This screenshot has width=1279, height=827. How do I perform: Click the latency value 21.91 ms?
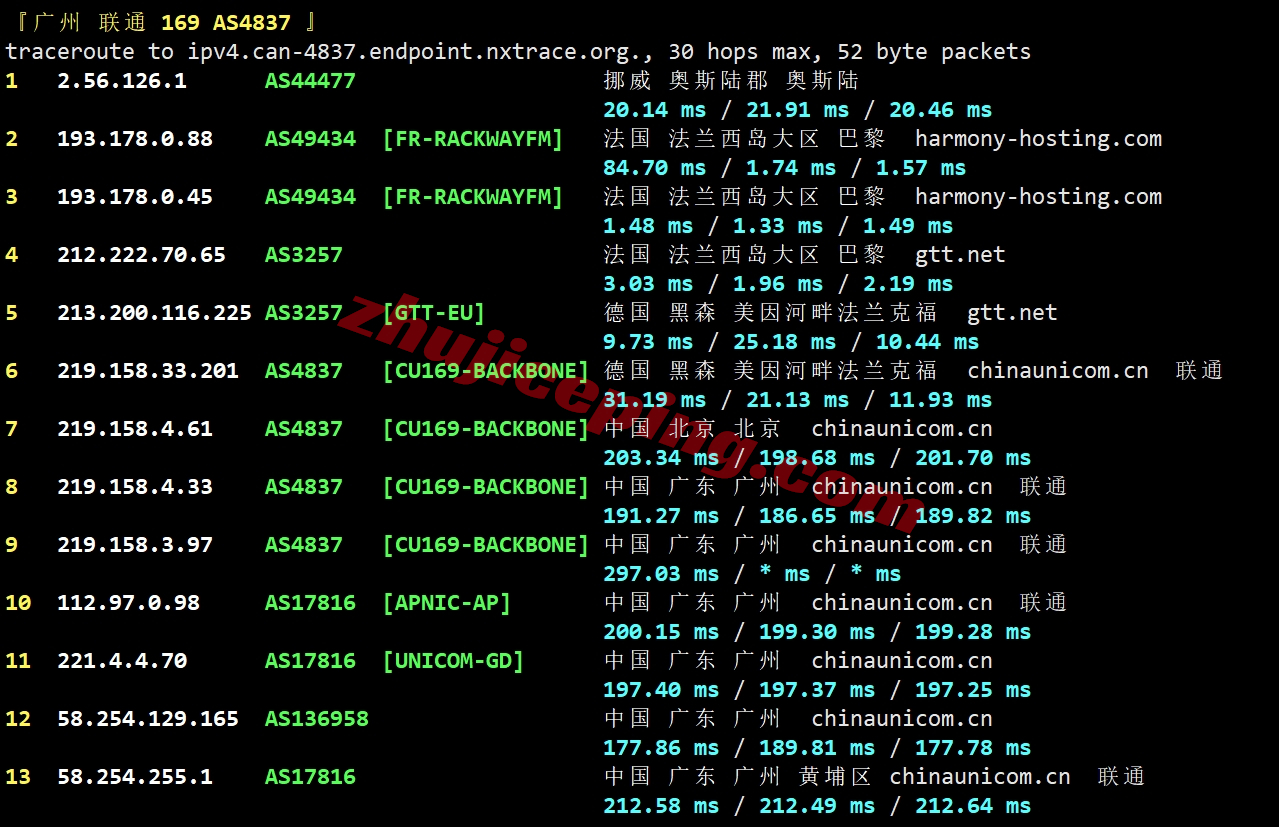798,110
